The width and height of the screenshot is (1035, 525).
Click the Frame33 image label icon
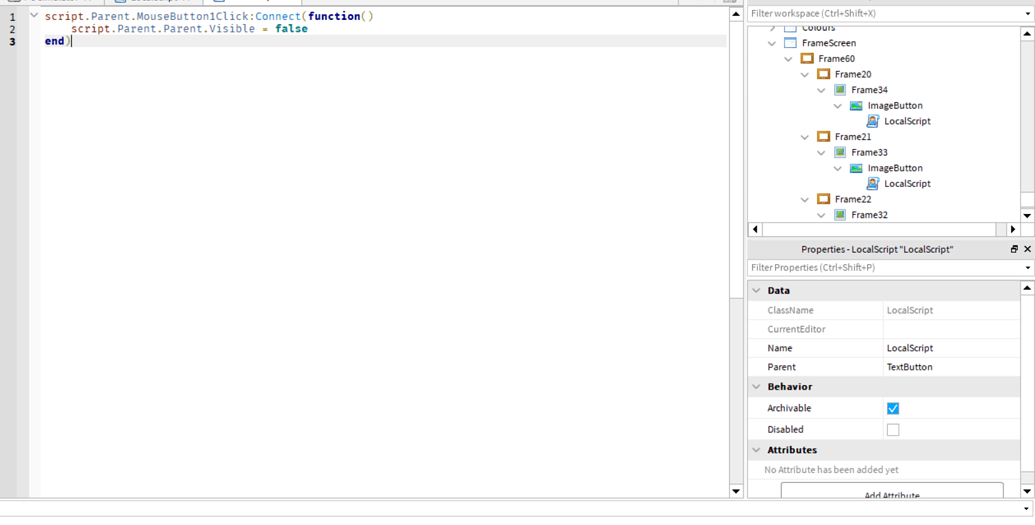(x=840, y=153)
